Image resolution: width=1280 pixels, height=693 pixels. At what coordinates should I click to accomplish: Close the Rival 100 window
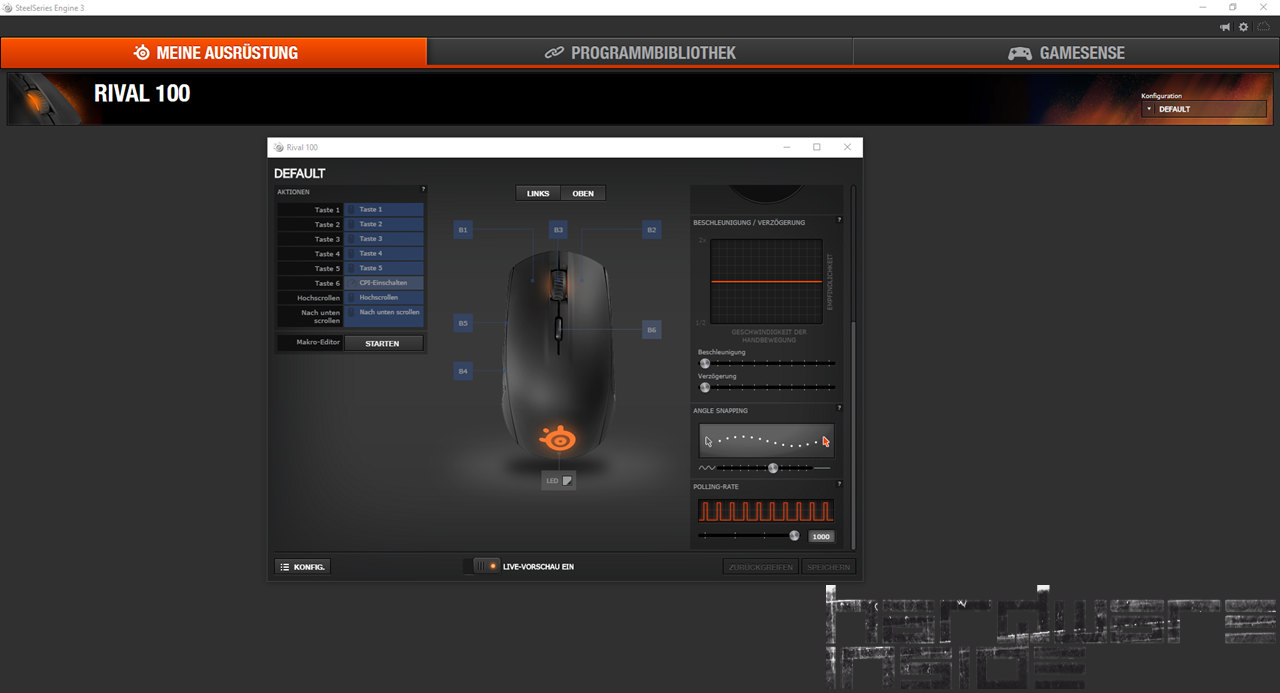(x=847, y=147)
